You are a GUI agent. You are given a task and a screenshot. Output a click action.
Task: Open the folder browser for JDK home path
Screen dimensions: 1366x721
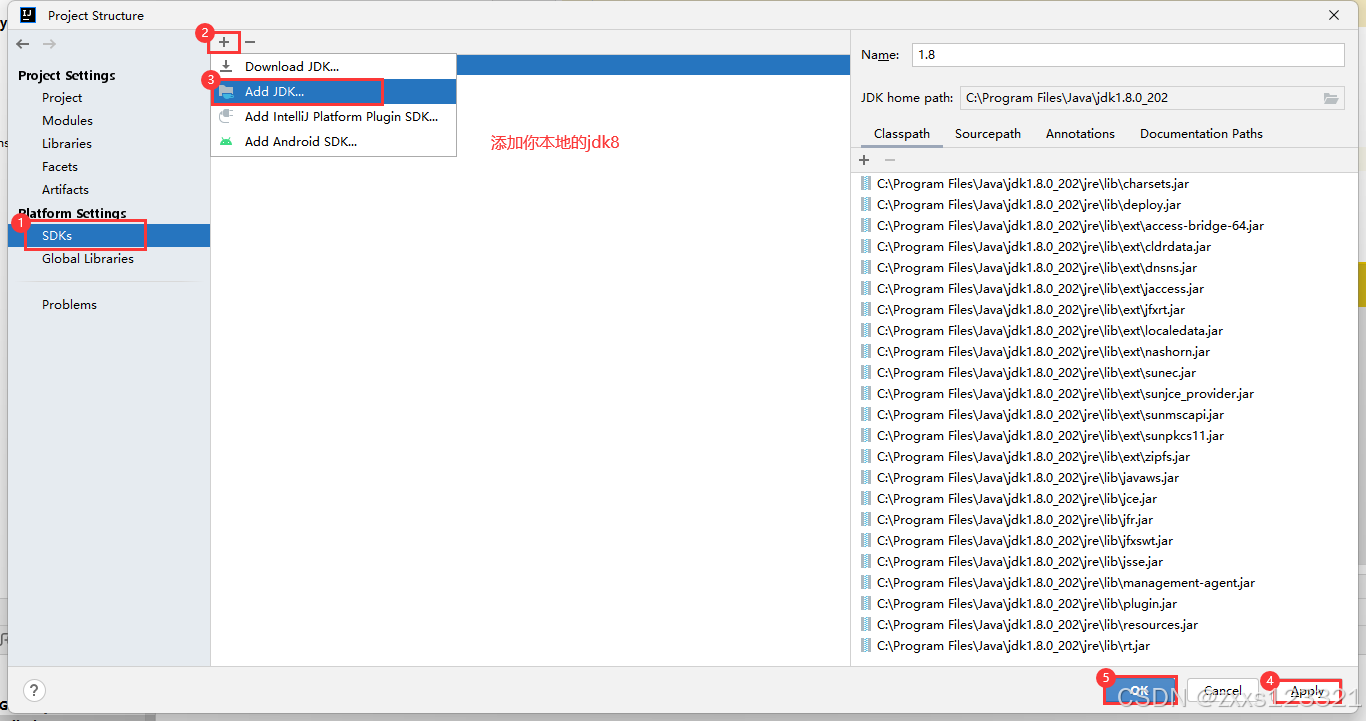click(1330, 97)
